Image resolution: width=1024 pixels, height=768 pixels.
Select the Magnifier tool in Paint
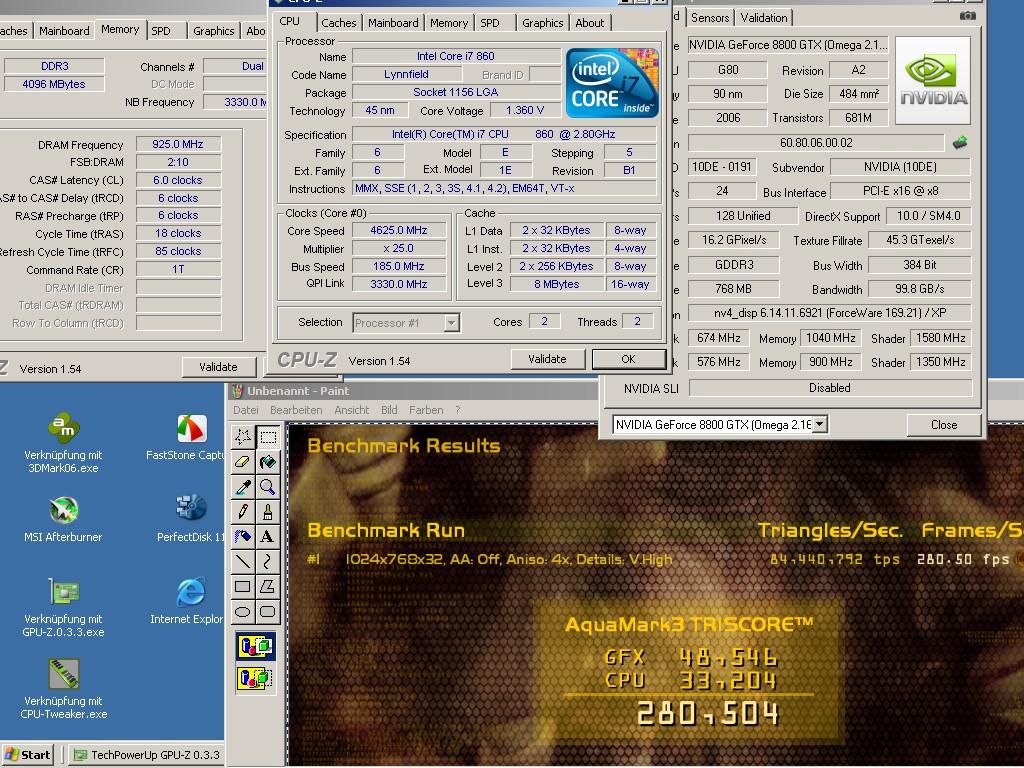(268, 487)
